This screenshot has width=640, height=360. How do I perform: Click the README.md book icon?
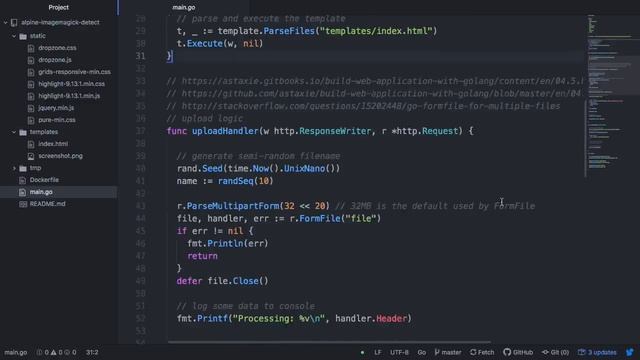click(x=22, y=204)
